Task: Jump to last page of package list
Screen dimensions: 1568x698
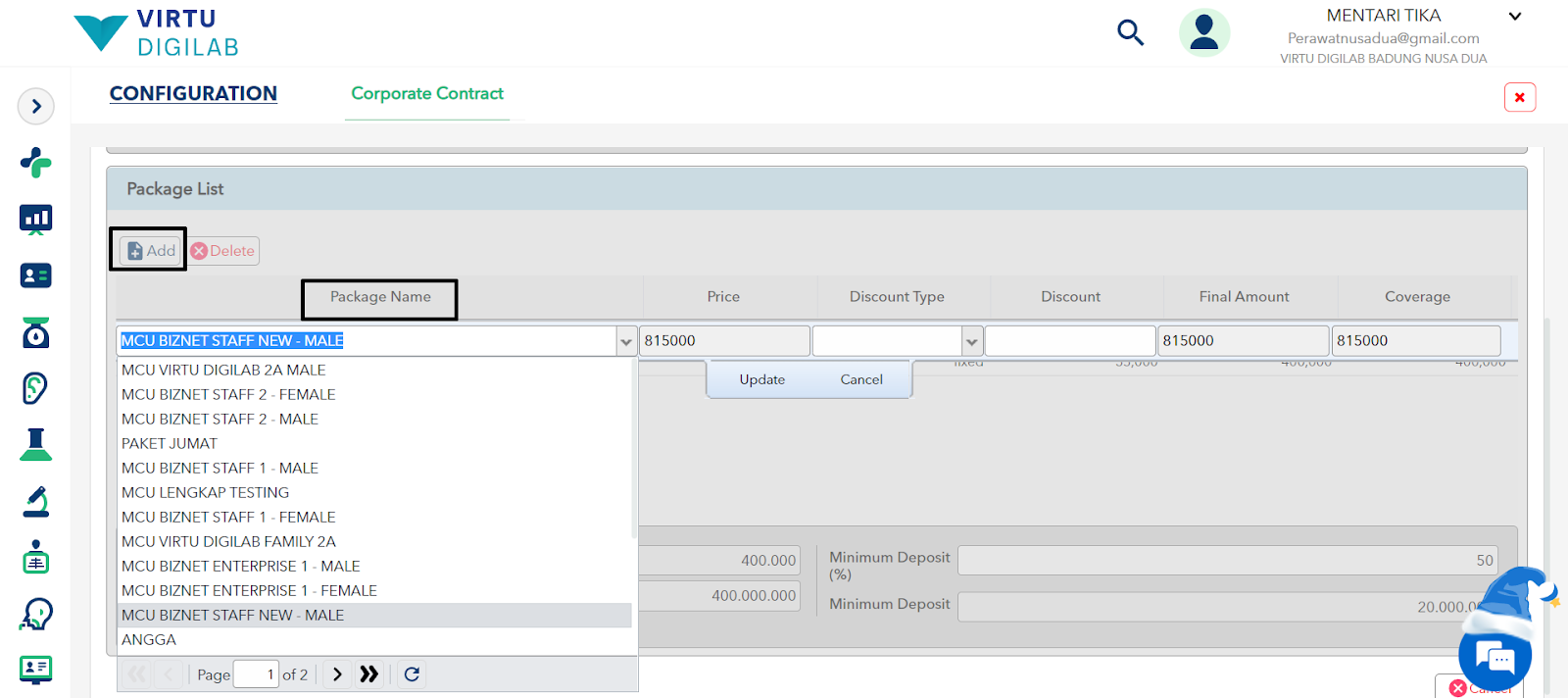Action: (x=368, y=673)
